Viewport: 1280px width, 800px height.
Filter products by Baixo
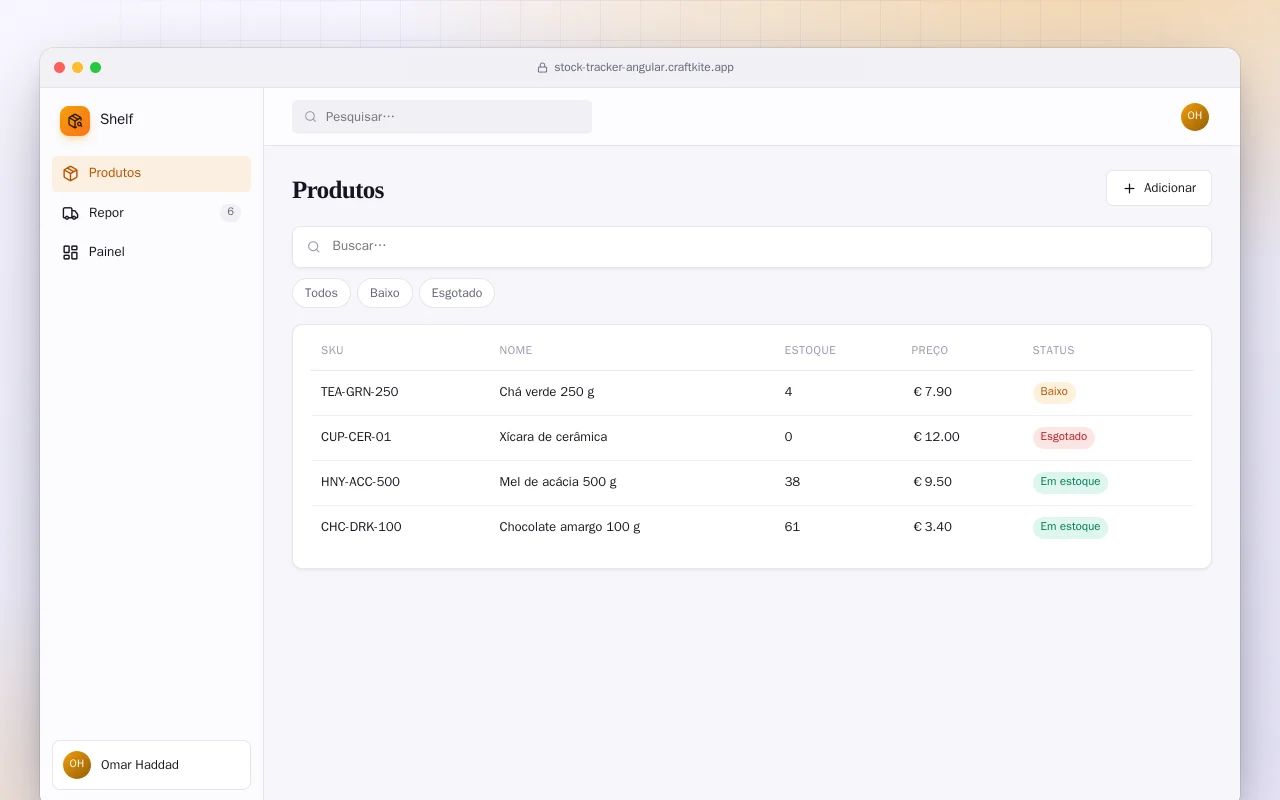[x=385, y=293]
